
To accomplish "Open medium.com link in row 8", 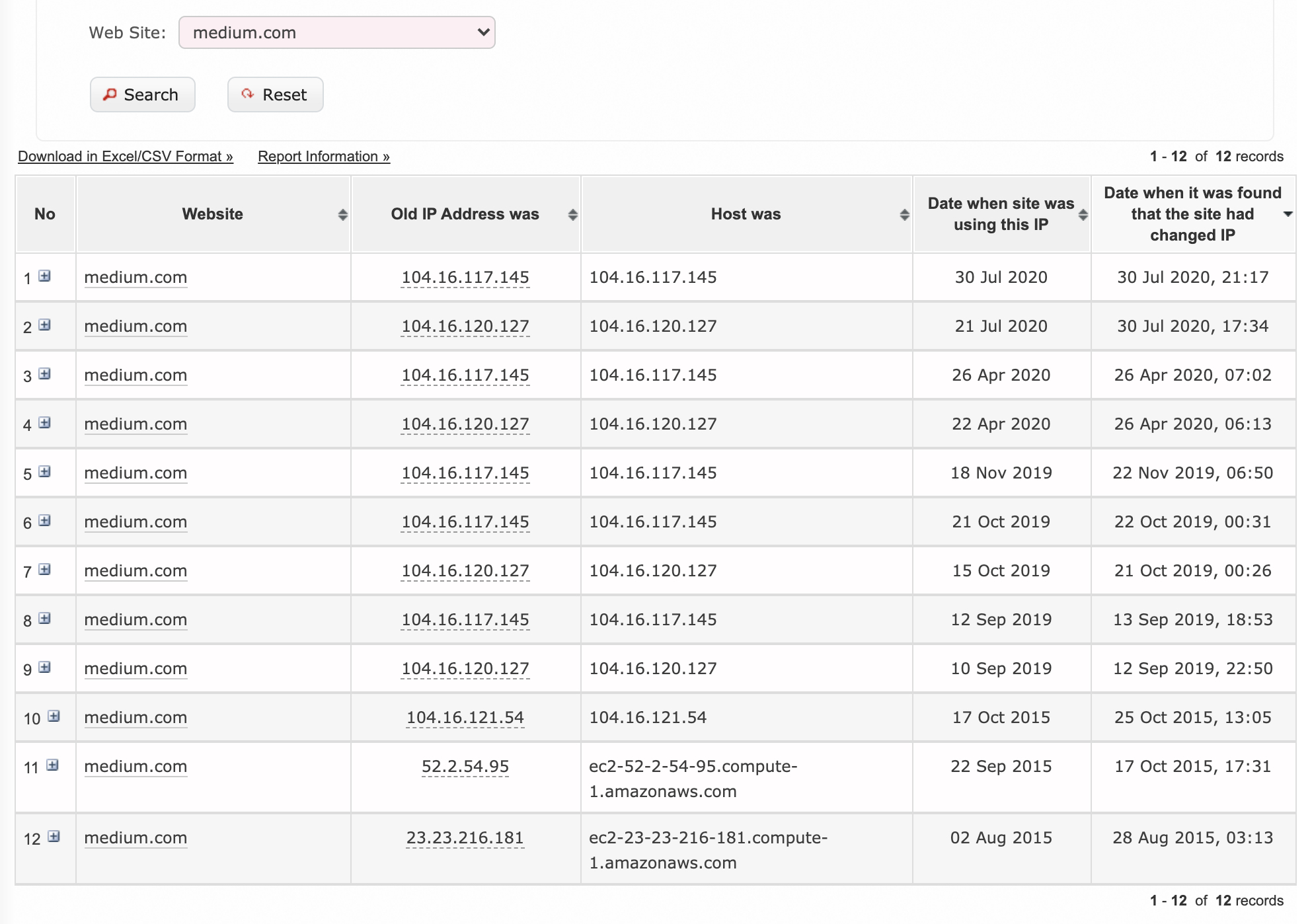I will (x=135, y=620).
